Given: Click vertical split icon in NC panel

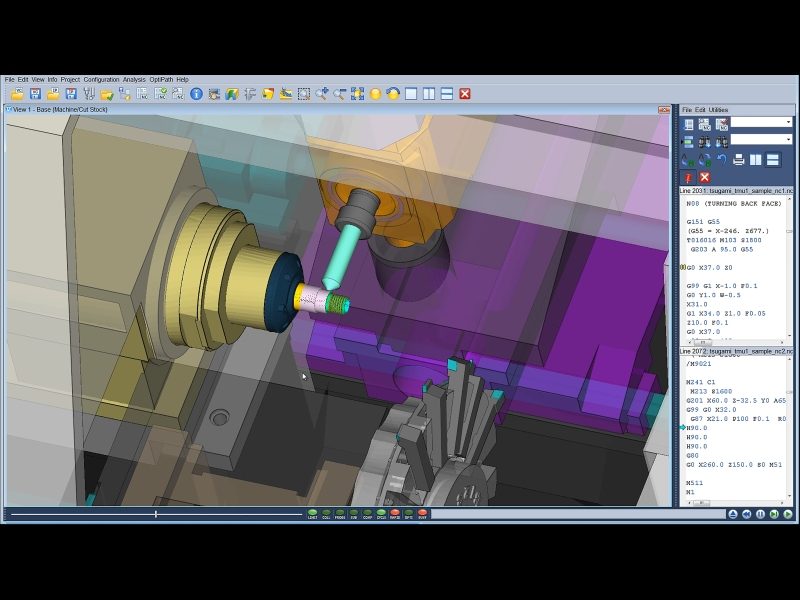Looking at the screenshot, I should (756, 160).
